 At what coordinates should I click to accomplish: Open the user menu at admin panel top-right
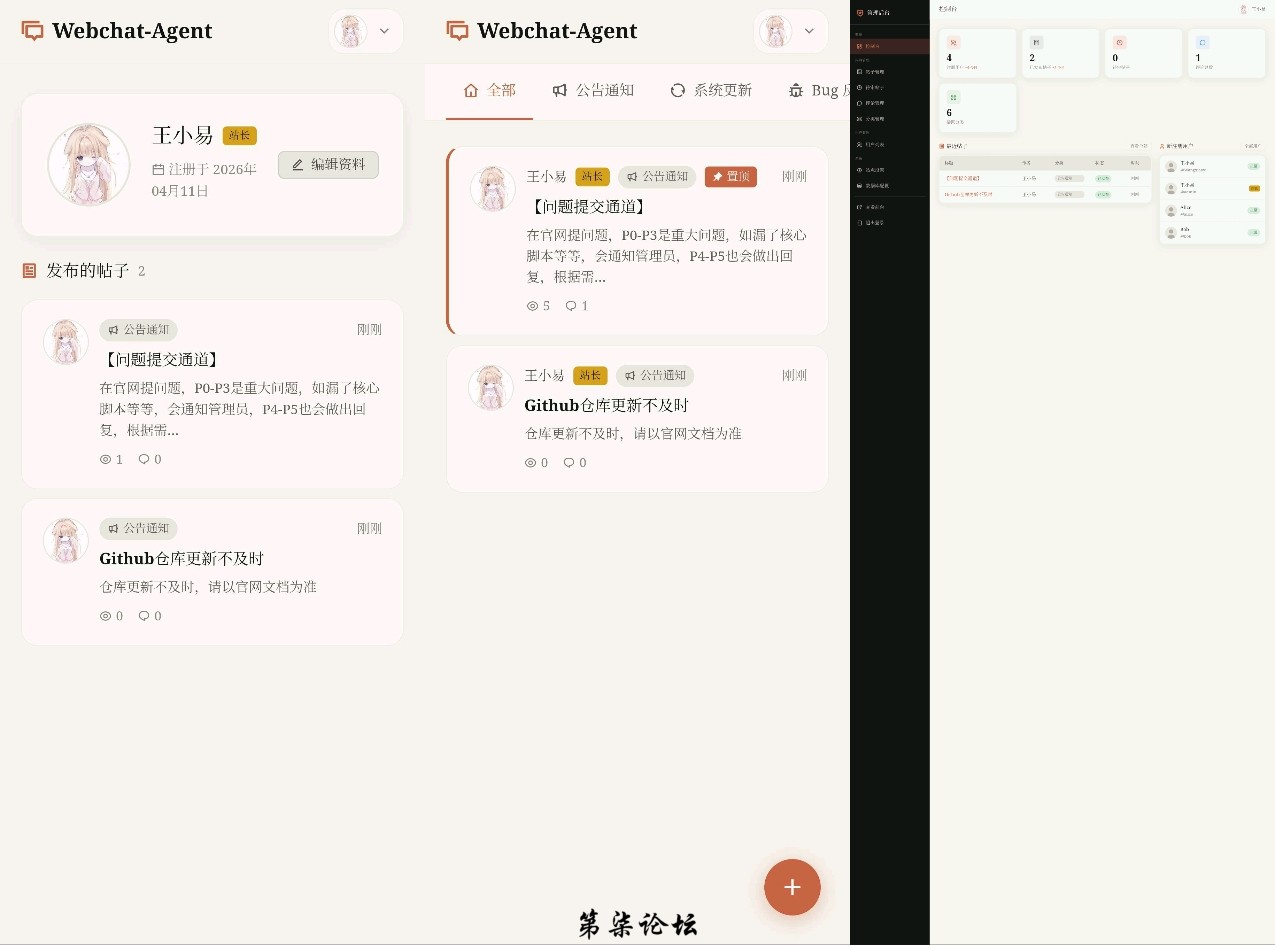coord(1251,9)
